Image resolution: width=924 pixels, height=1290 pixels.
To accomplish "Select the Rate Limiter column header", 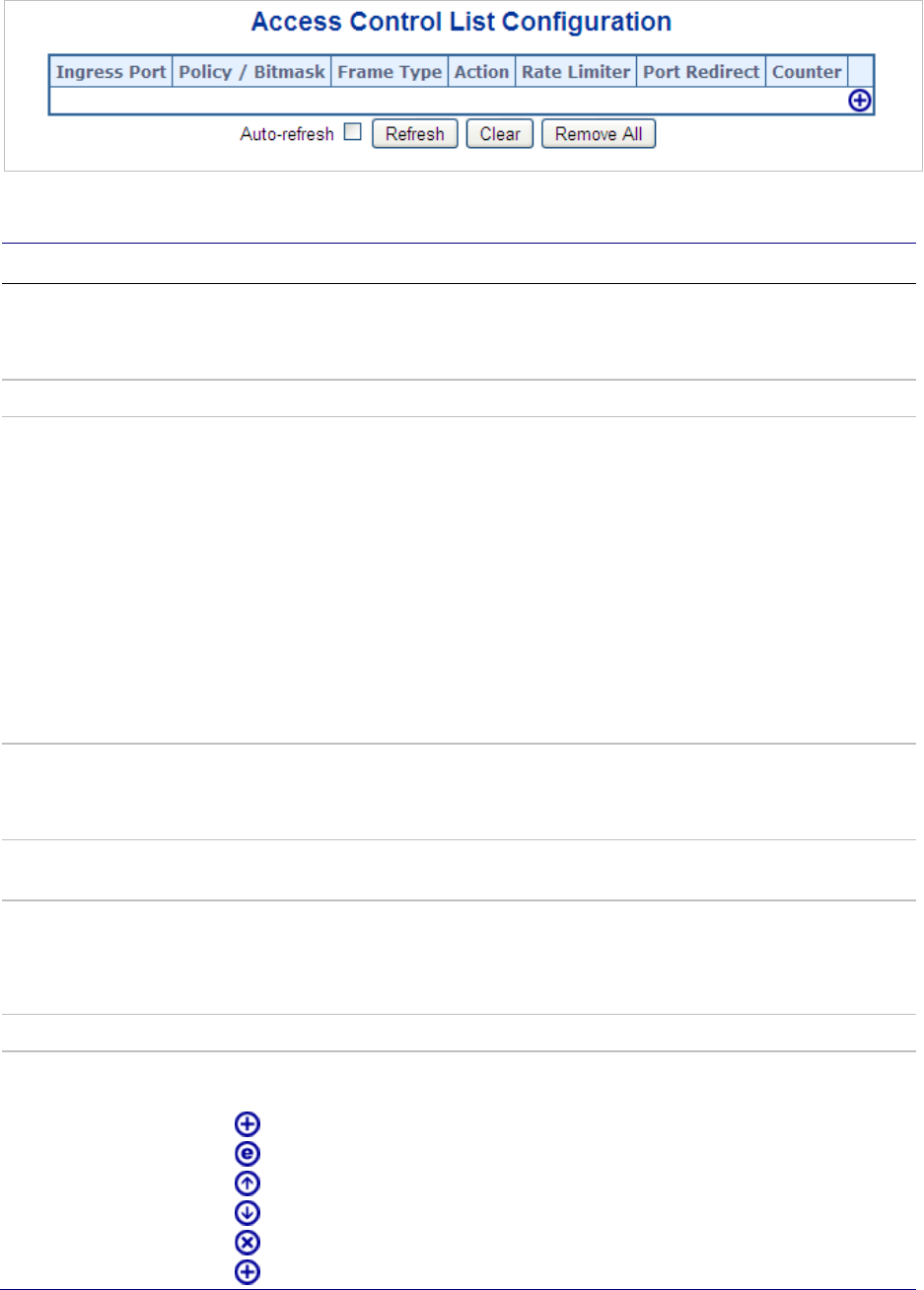I will [x=576, y=72].
